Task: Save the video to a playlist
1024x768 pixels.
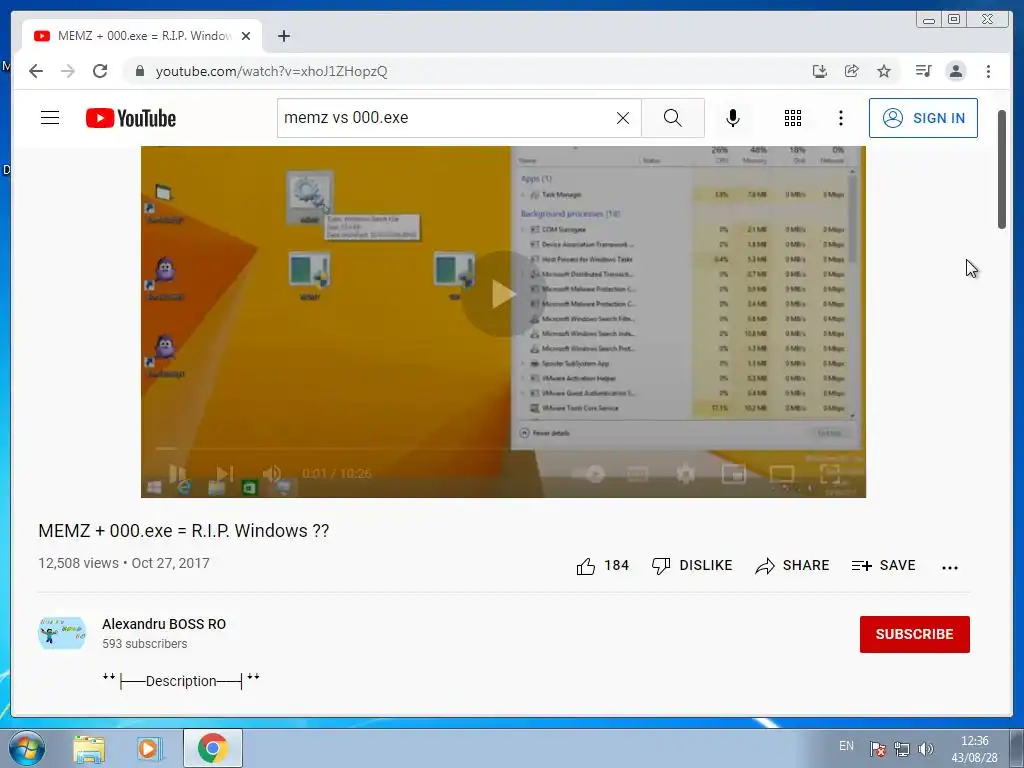Action: pyautogui.click(x=884, y=566)
